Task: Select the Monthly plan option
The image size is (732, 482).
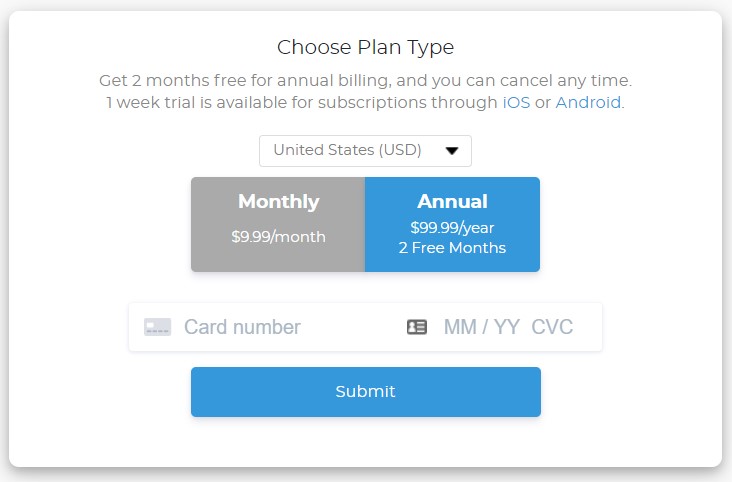Action: 278,224
